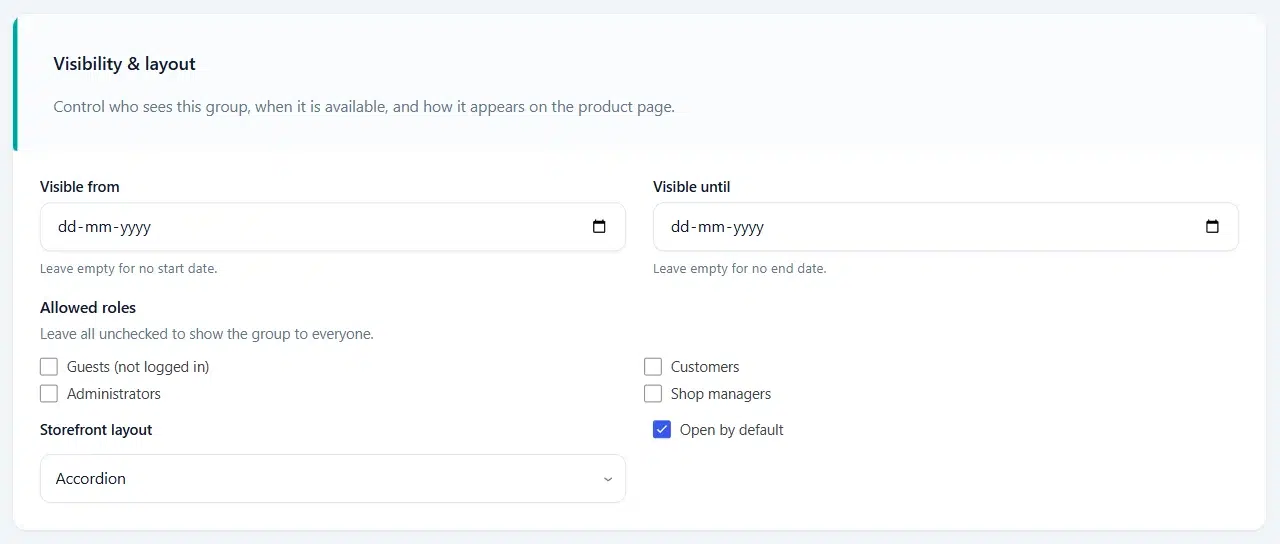The width and height of the screenshot is (1280, 544).
Task: Click the Visible until date field
Action: coord(946,227)
